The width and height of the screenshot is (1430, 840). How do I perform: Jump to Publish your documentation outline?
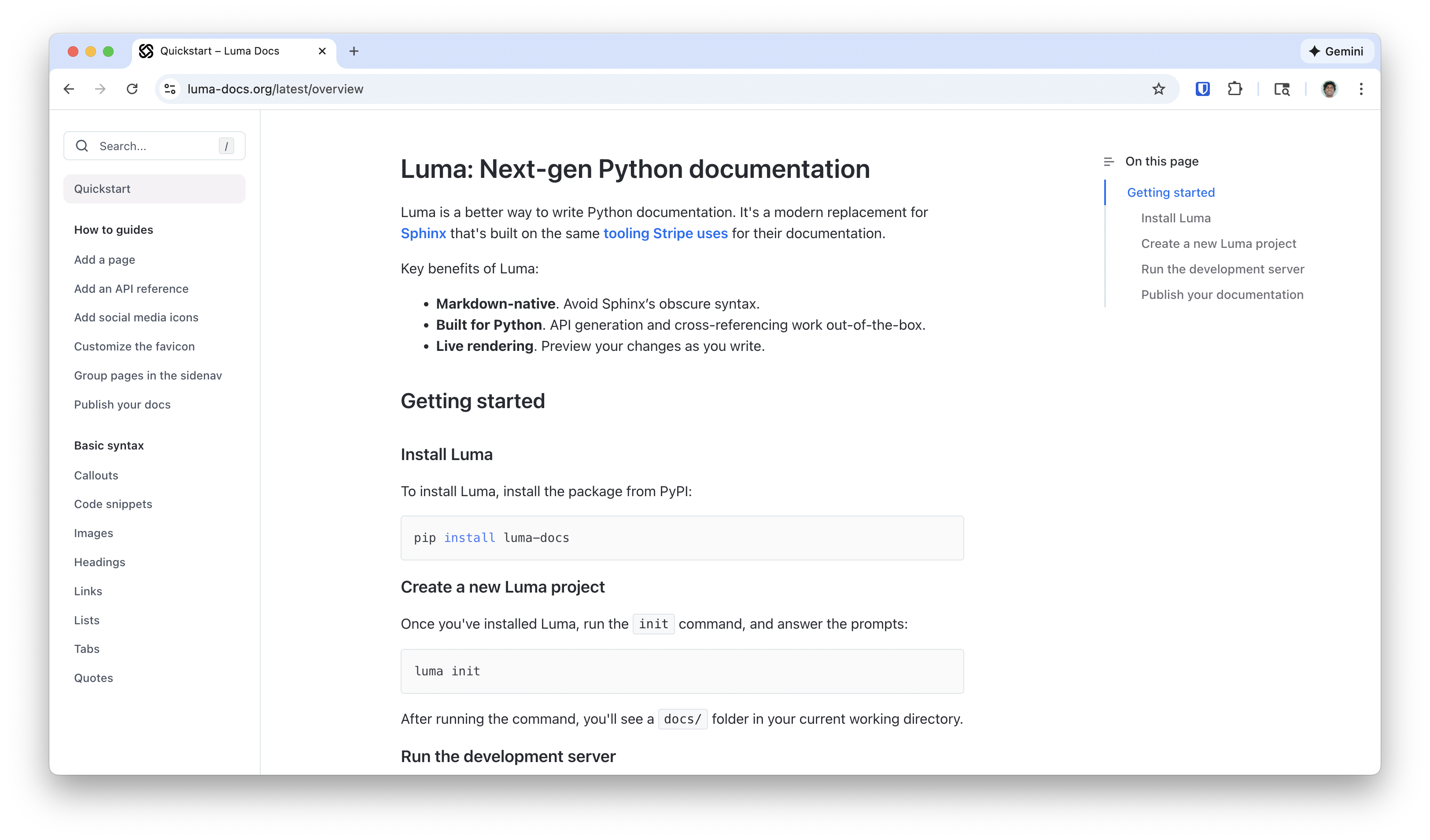tap(1222, 295)
